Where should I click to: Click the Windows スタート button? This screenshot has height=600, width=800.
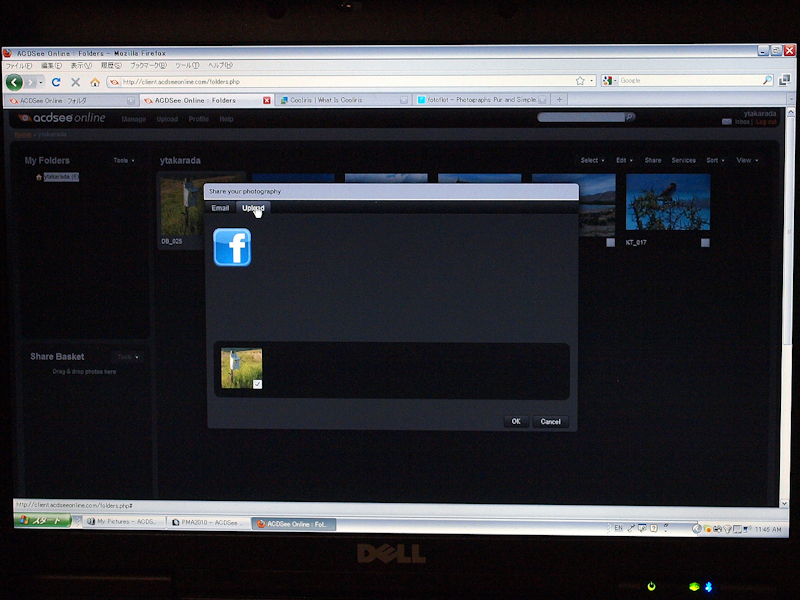[43, 521]
